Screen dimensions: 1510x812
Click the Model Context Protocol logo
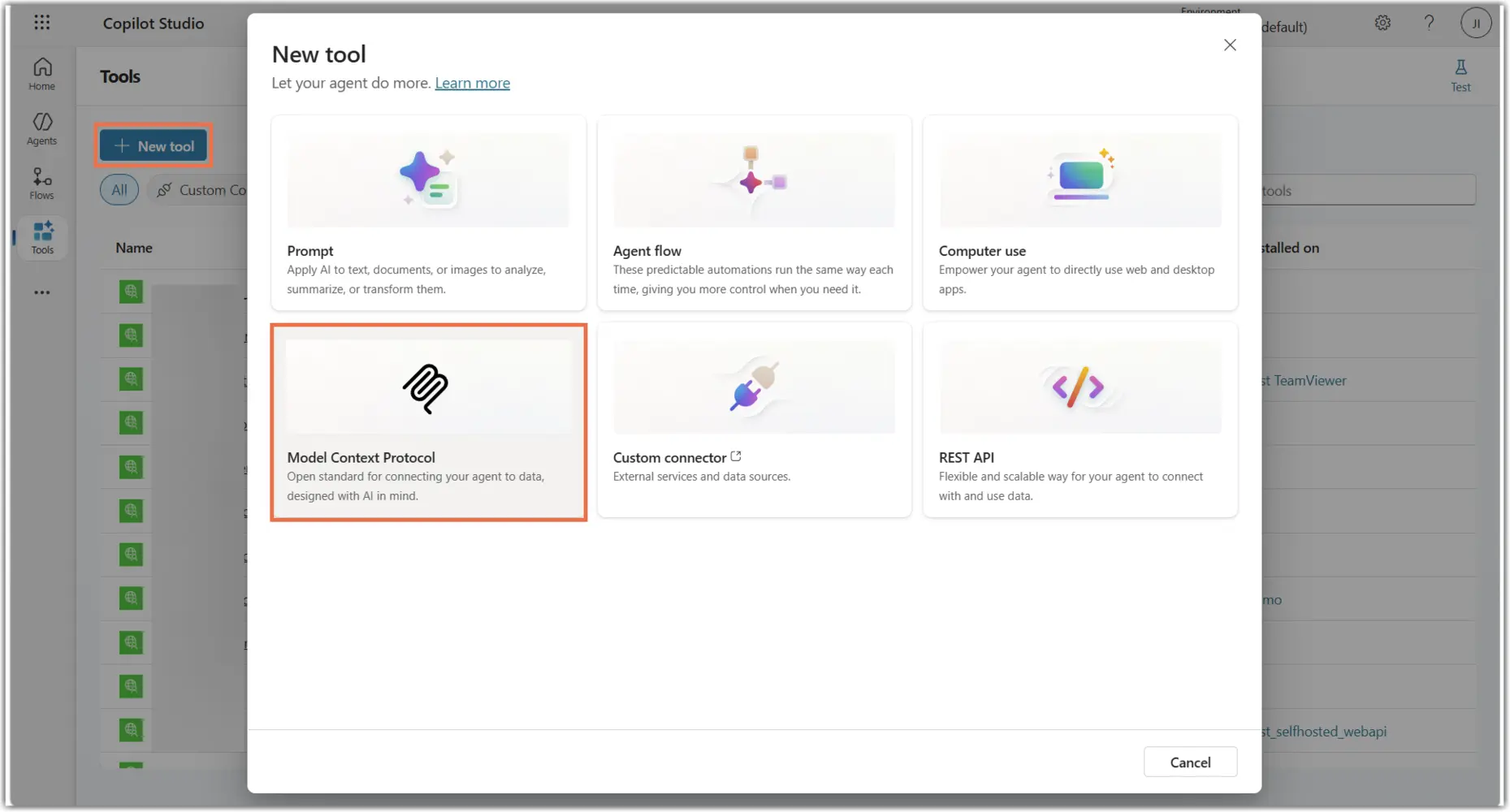426,388
